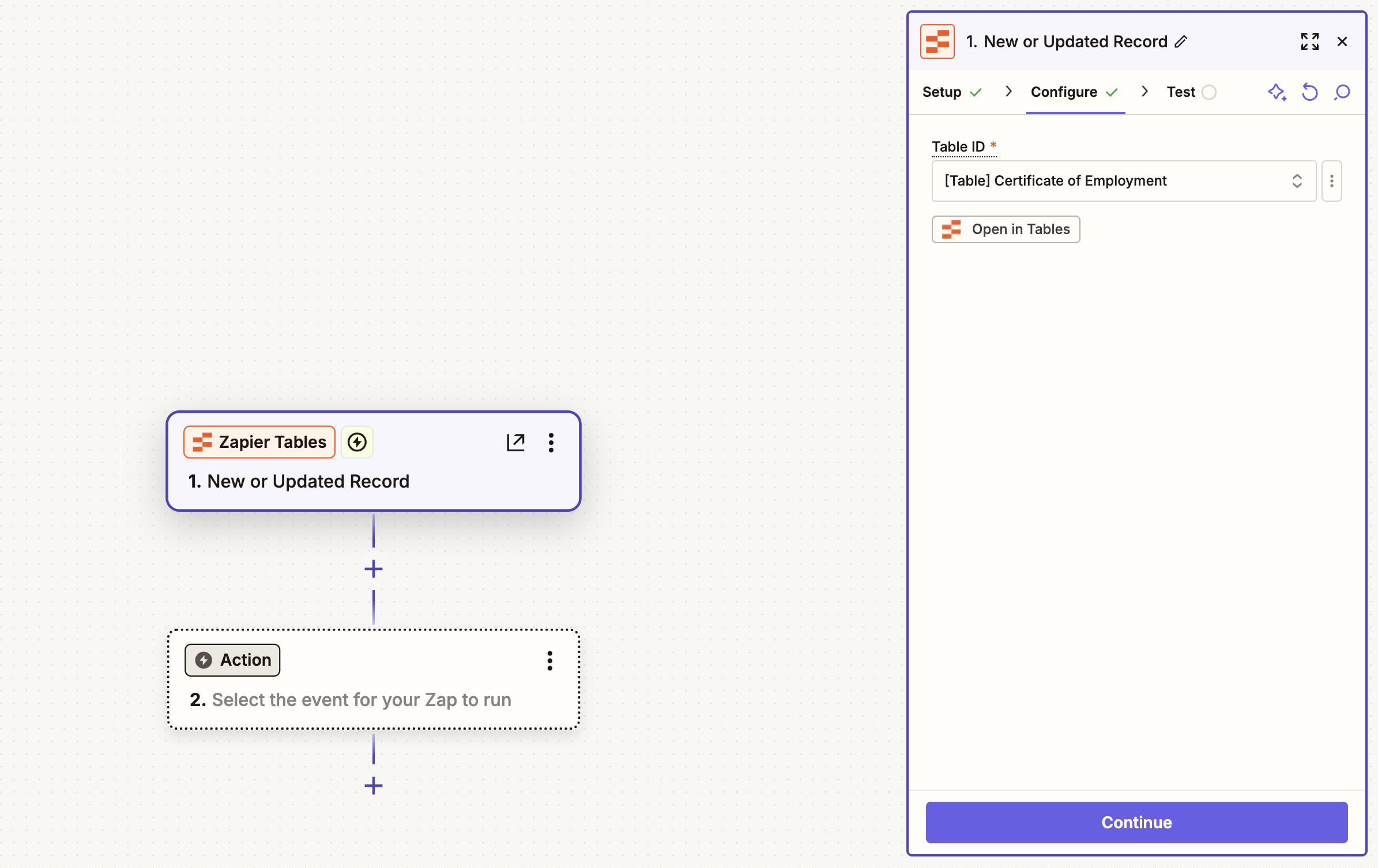The image size is (1378, 868).
Task: Select the Zapier Tables app badge on trigger step
Action: tap(259, 442)
